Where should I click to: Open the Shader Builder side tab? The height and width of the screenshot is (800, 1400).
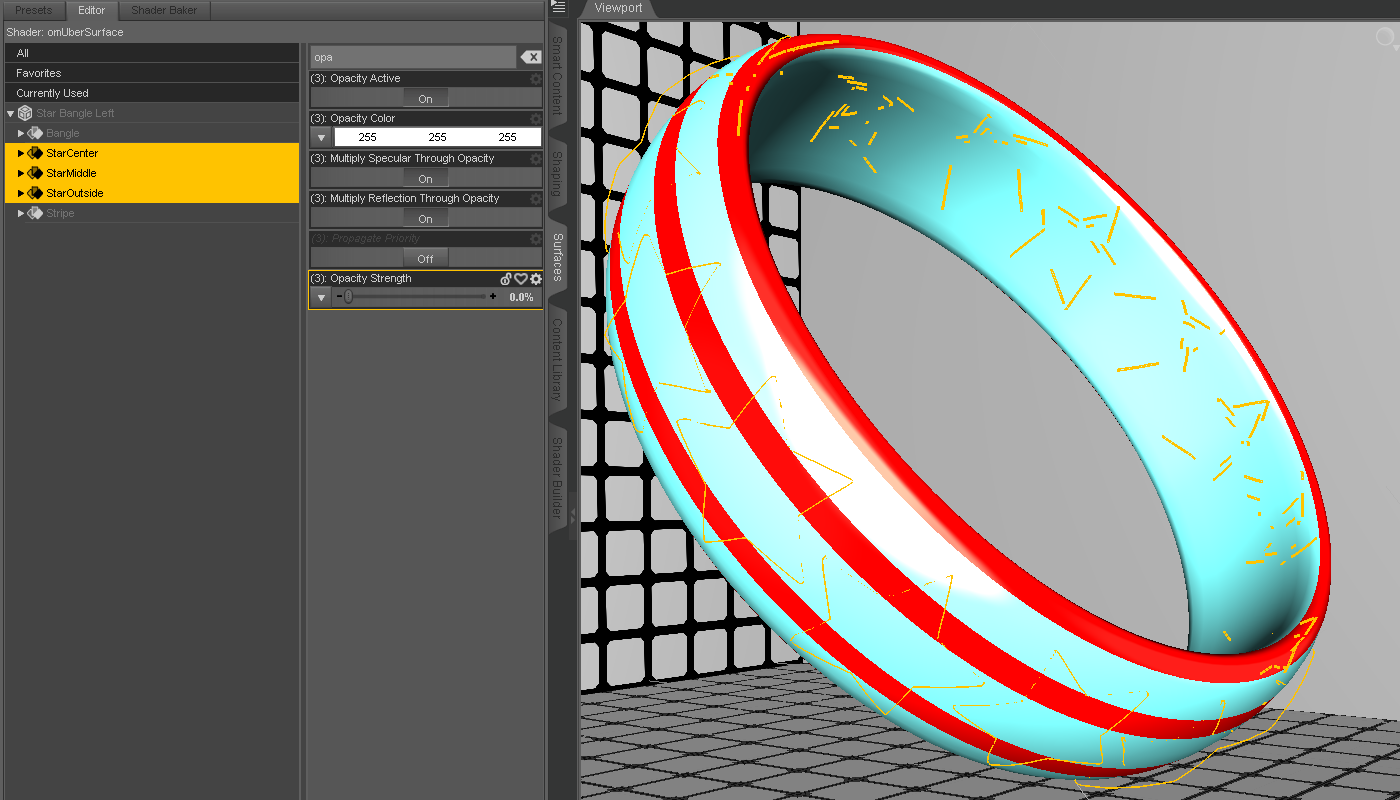tap(557, 478)
